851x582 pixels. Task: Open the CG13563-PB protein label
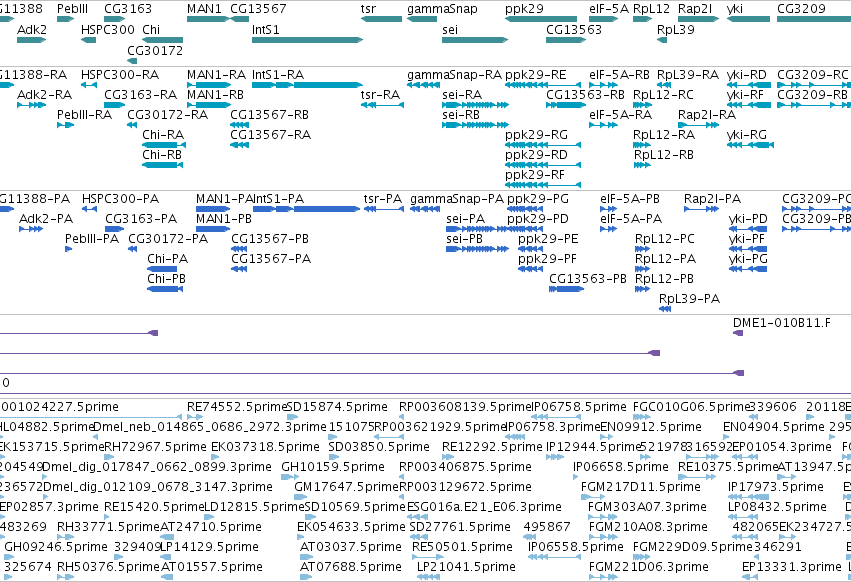pyautogui.click(x=588, y=279)
